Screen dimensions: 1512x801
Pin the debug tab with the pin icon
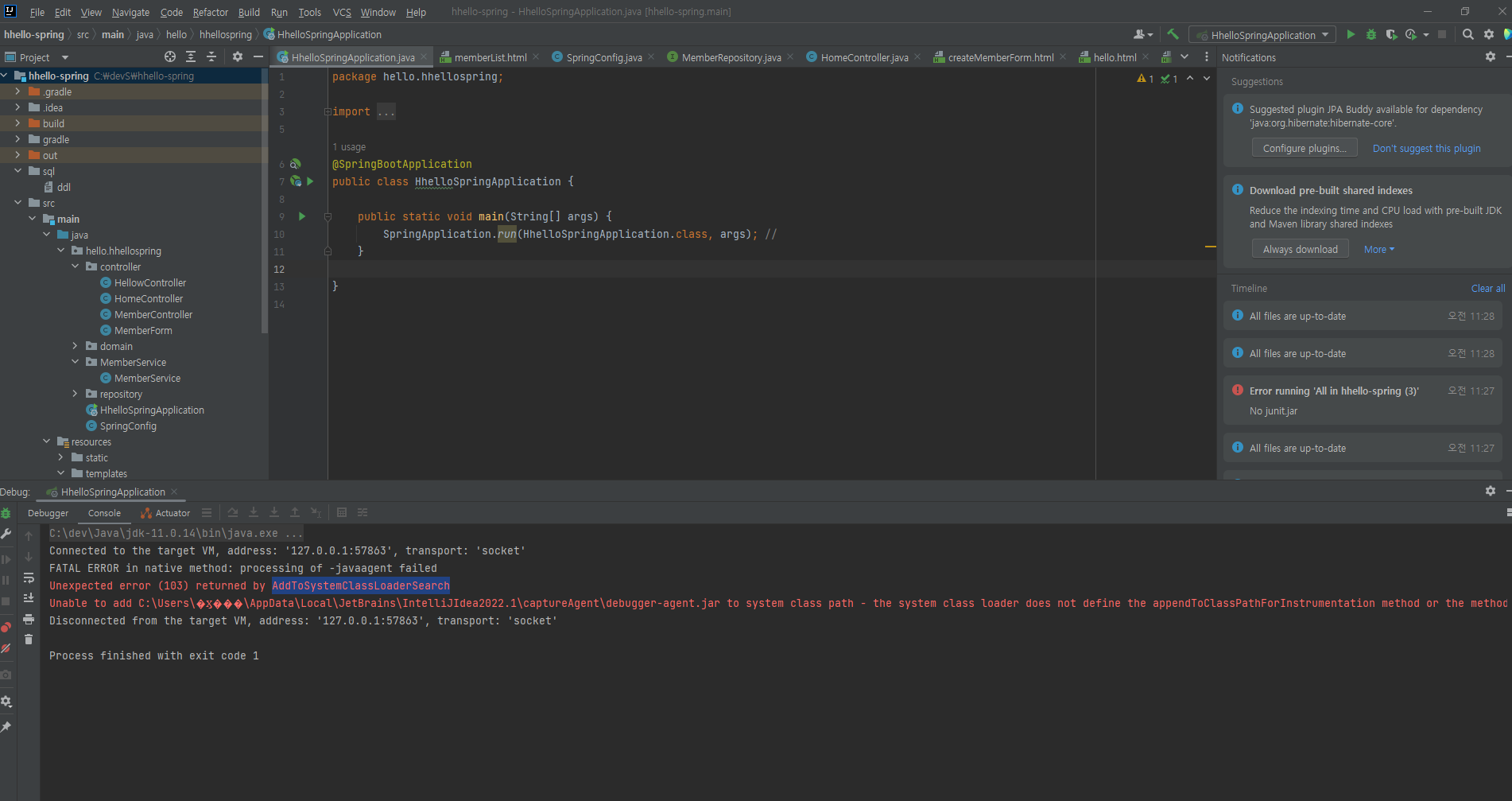(x=6, y=727)
